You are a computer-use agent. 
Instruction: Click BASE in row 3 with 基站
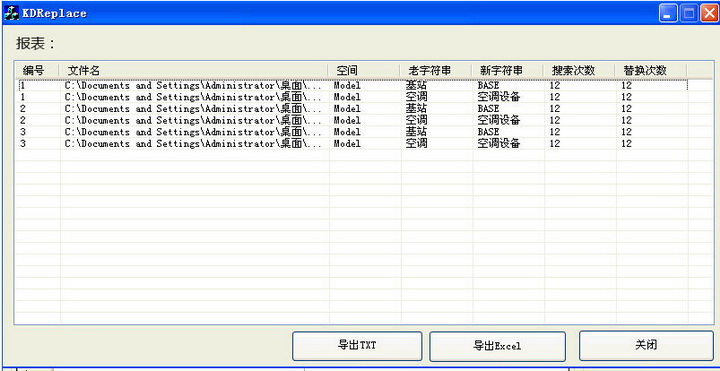pyautogui.click(x=488, y=132)
